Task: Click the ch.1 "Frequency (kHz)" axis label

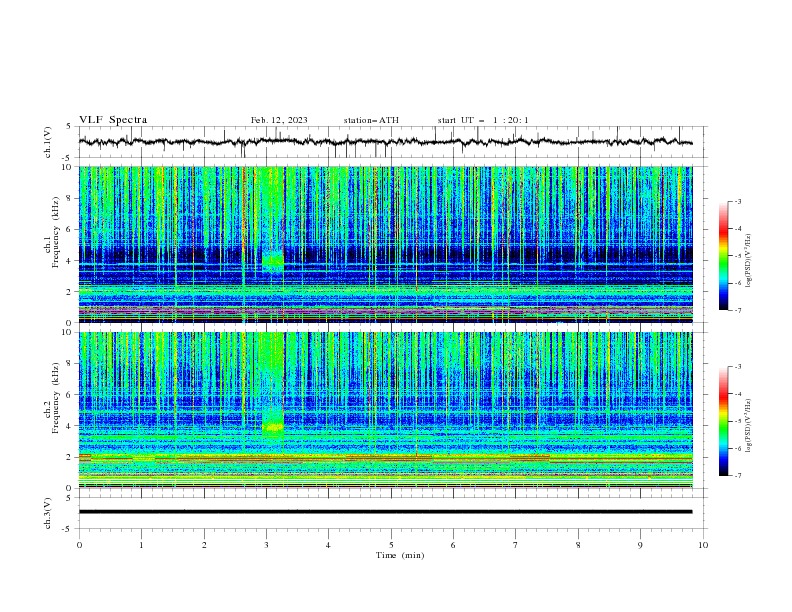Action: coord(55,230)
